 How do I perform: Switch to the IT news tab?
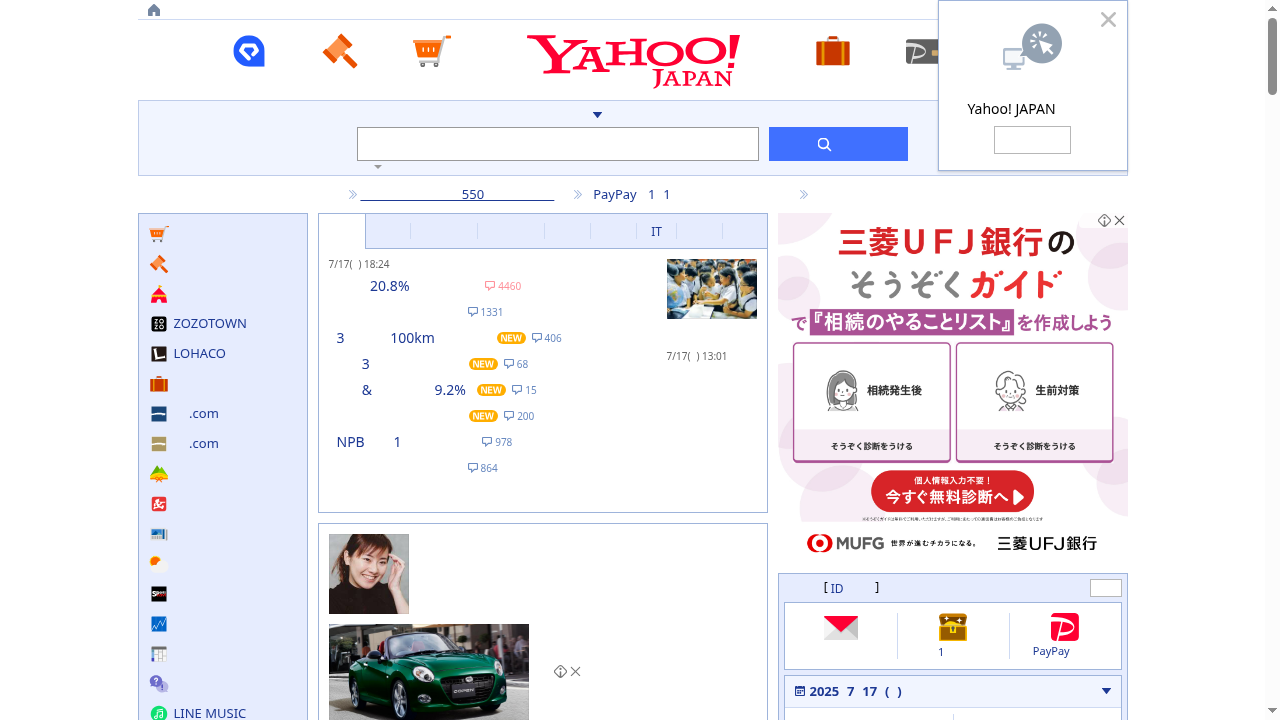(656, 231)
